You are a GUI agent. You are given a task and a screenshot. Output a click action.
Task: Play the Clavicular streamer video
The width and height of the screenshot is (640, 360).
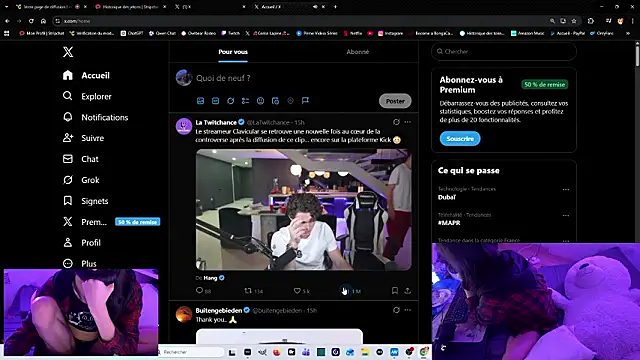point(304,210)
